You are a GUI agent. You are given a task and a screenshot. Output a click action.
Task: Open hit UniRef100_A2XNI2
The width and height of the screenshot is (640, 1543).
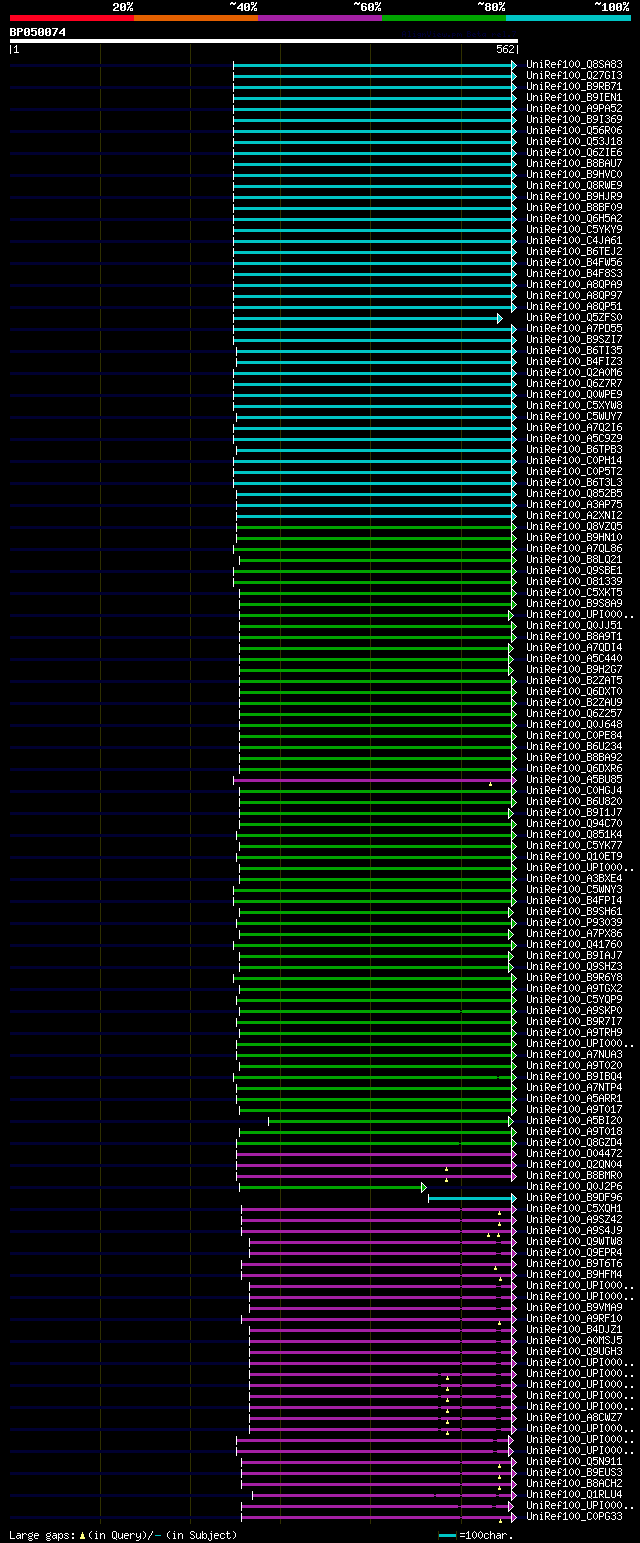point(574,515)
